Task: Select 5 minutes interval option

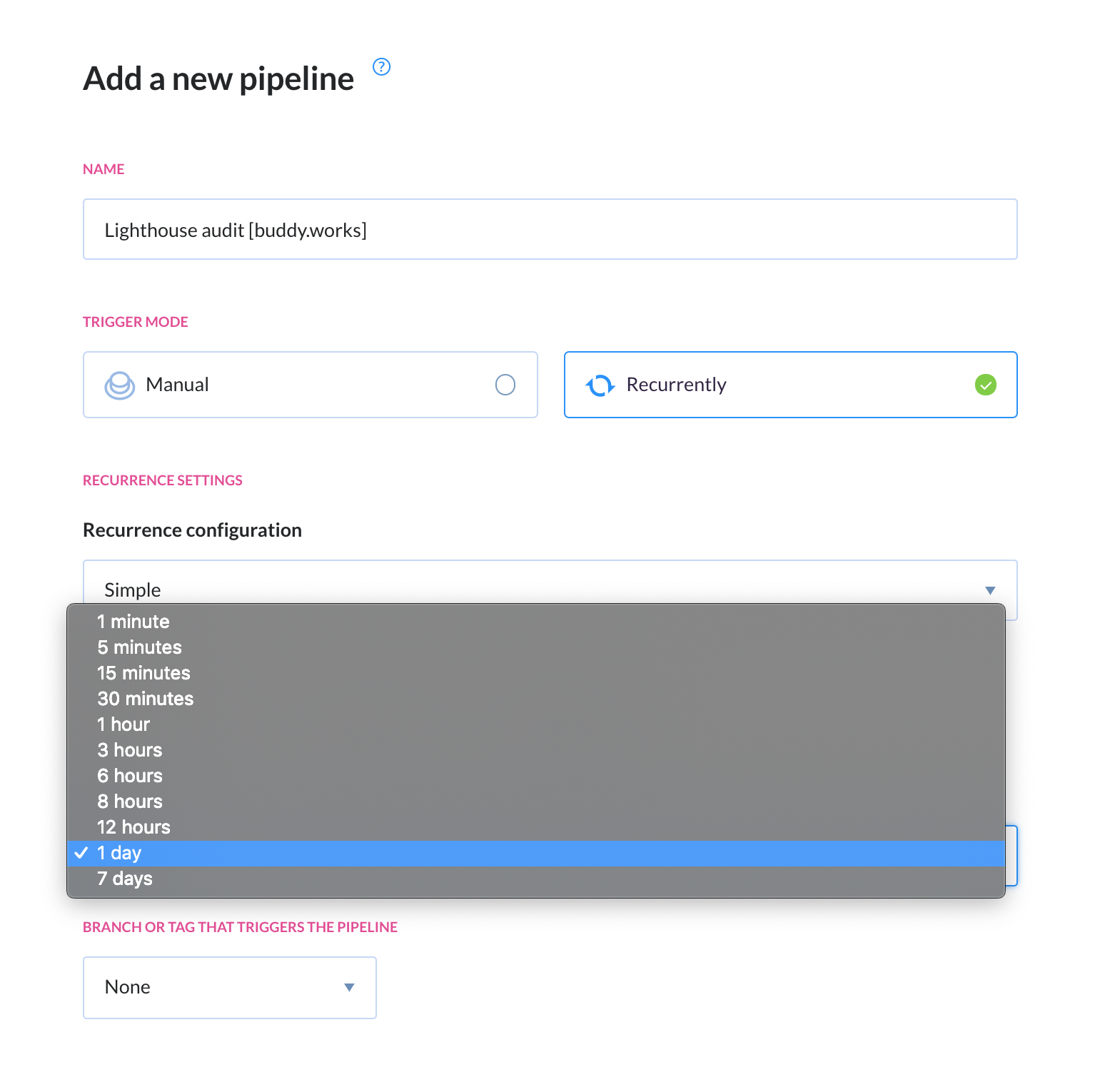Action: tap(536, 647)
